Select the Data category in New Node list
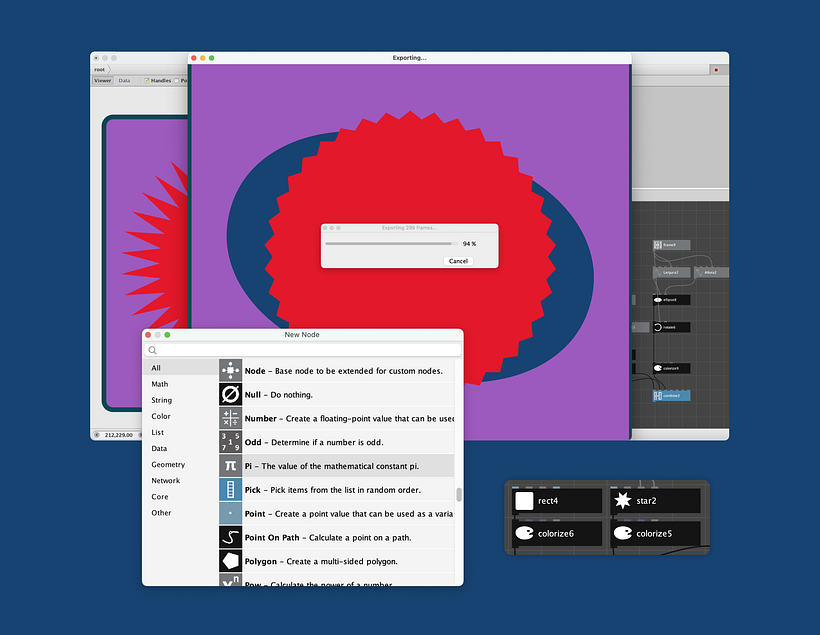The image size is (820, 635). (181, 449)
